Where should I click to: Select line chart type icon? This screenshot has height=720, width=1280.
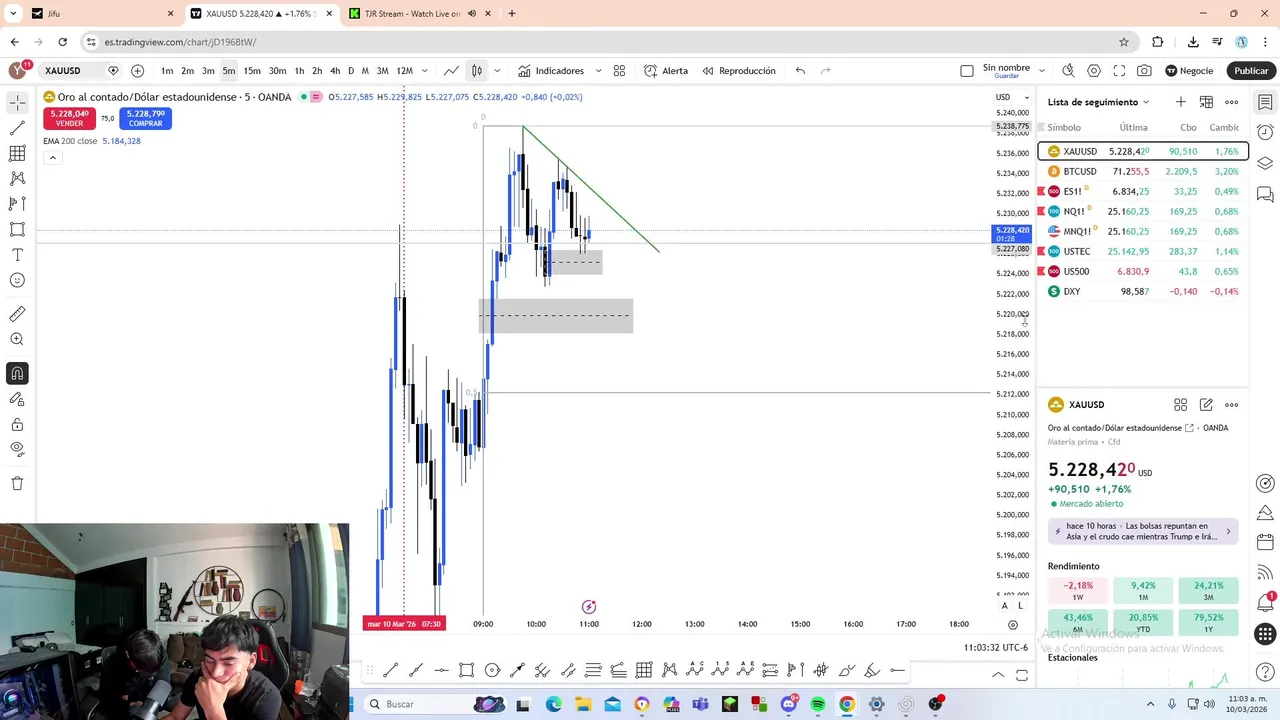click(x=452, y=71)
